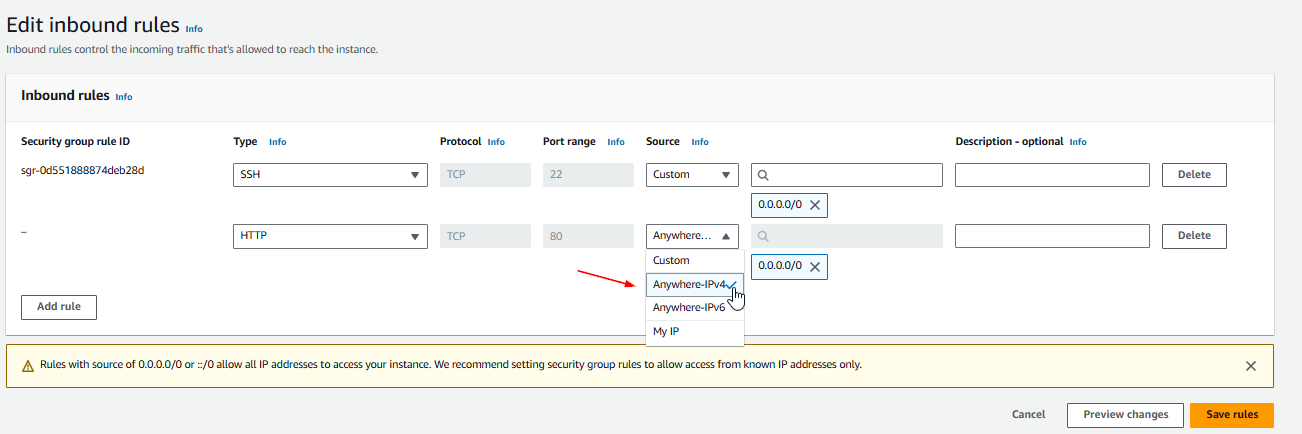Open the Custom source dropdown for SSH
The image size is (1302, 434).
(692, 175)
